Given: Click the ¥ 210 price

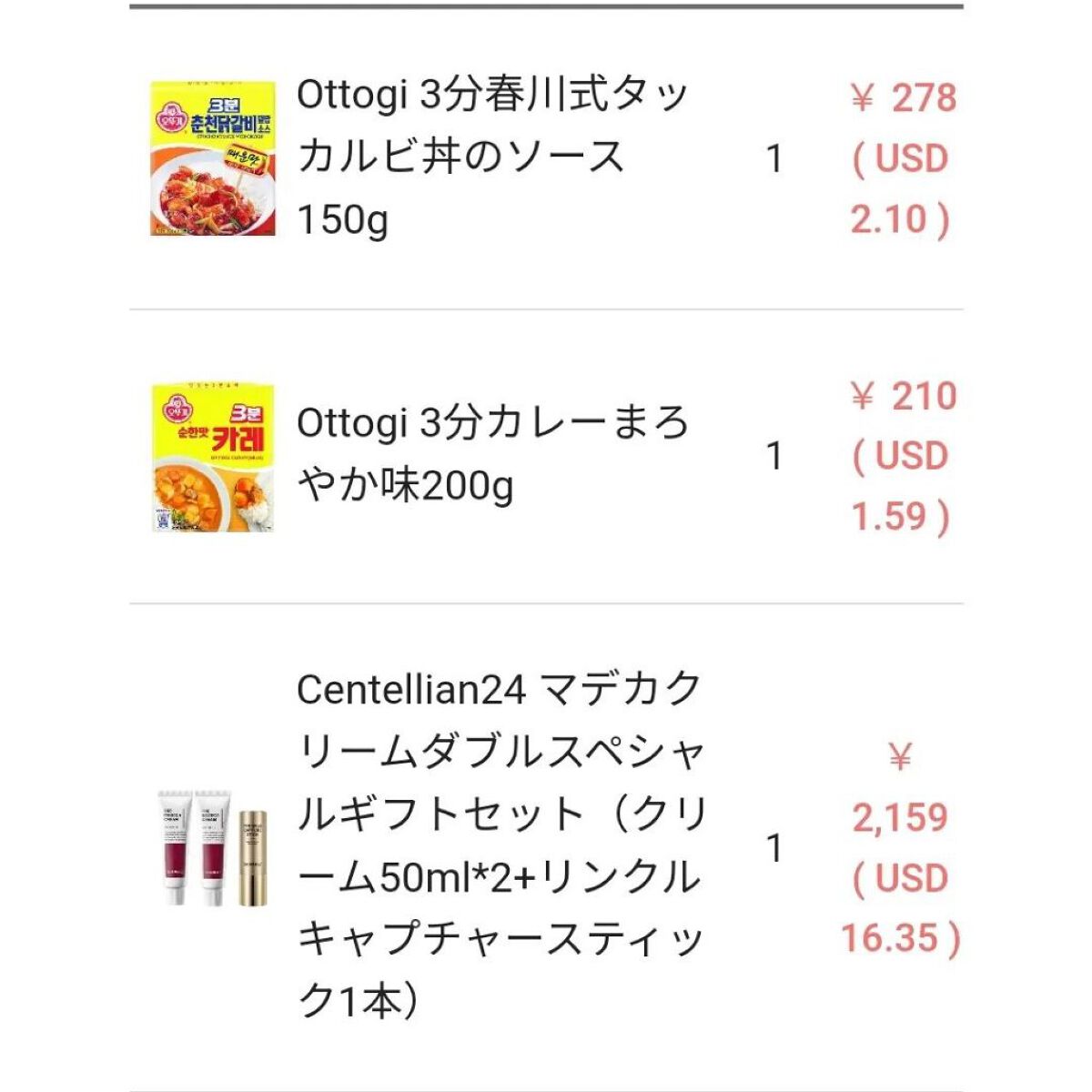Looking at the screenshot, I should coord(903,396).
